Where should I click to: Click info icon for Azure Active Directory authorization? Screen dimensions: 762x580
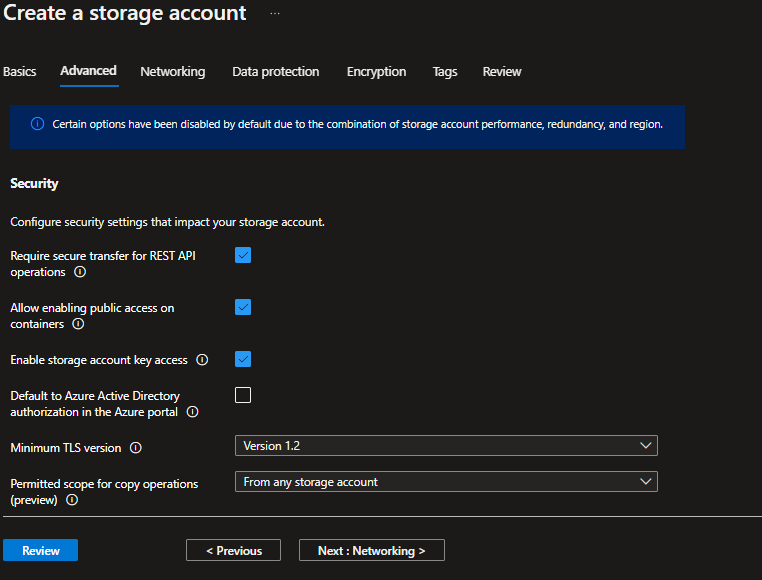(x=193, y=412)
